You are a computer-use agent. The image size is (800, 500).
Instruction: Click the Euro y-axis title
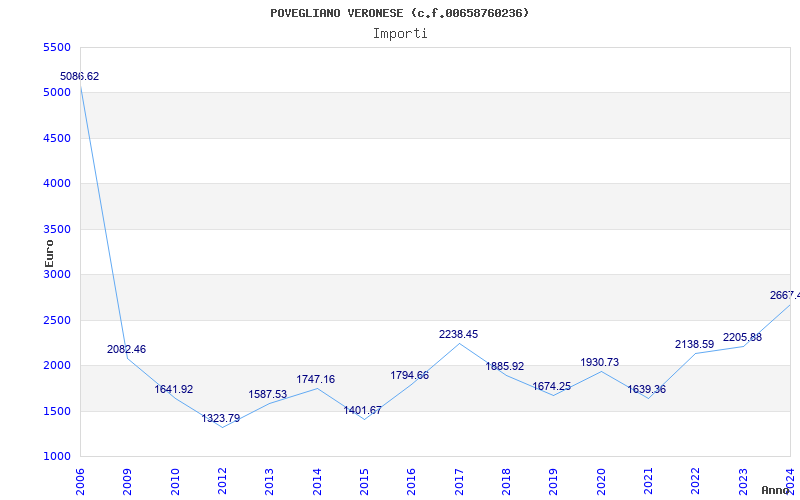click(49, 254)
